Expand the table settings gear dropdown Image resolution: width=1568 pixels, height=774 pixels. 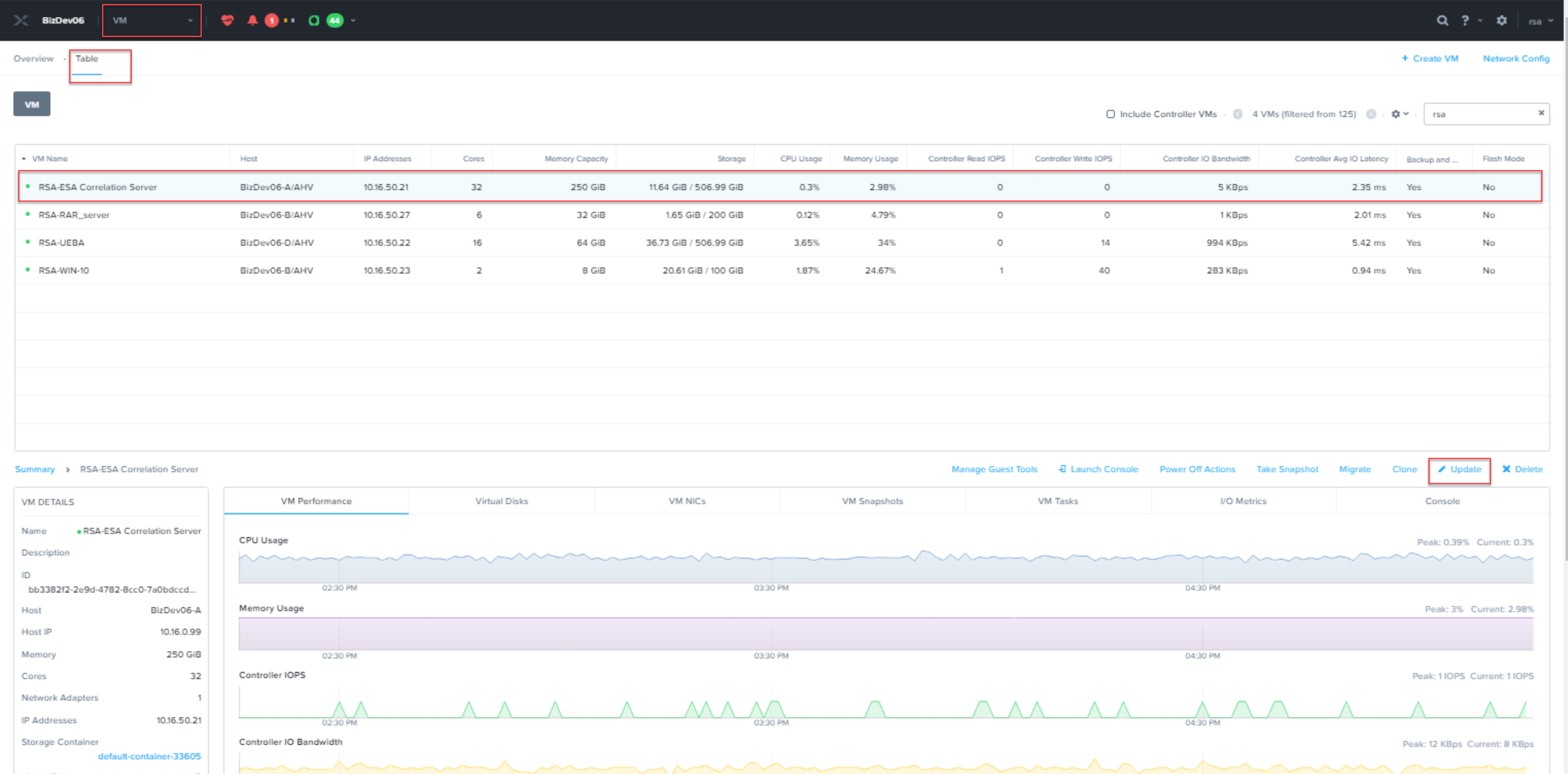1400,114
